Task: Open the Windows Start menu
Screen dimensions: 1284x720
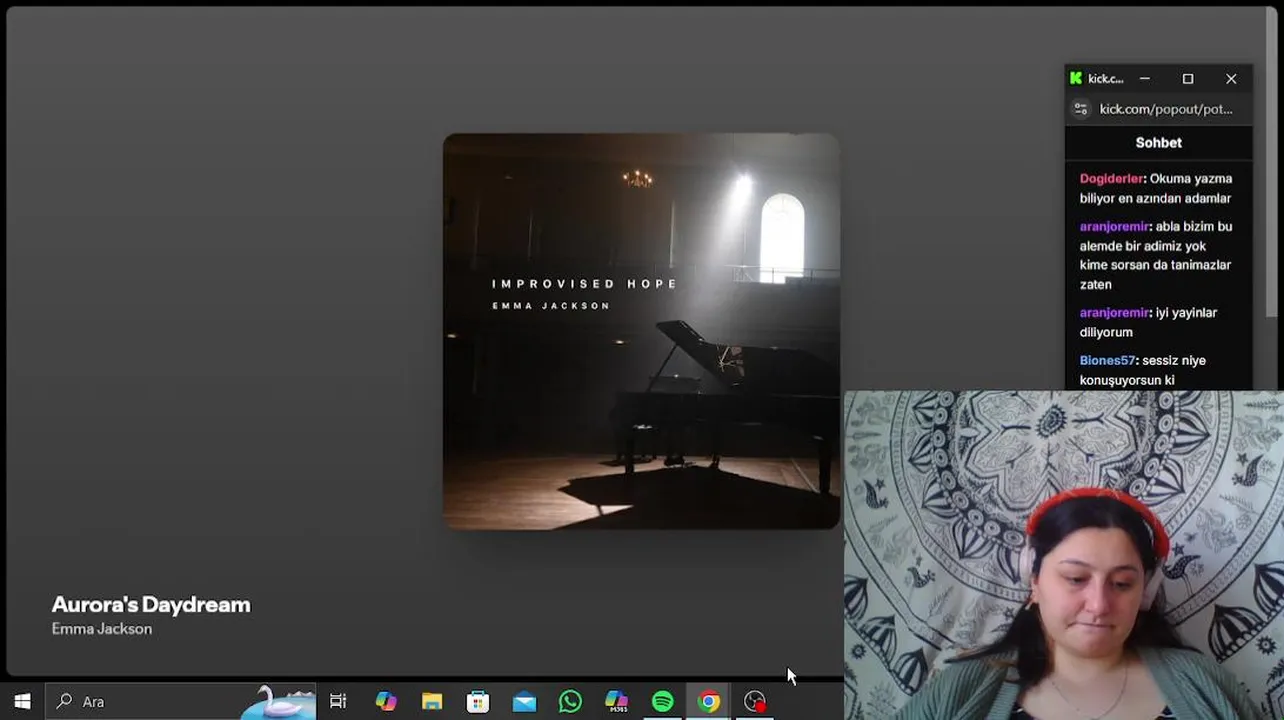Action: coord(22,702)
